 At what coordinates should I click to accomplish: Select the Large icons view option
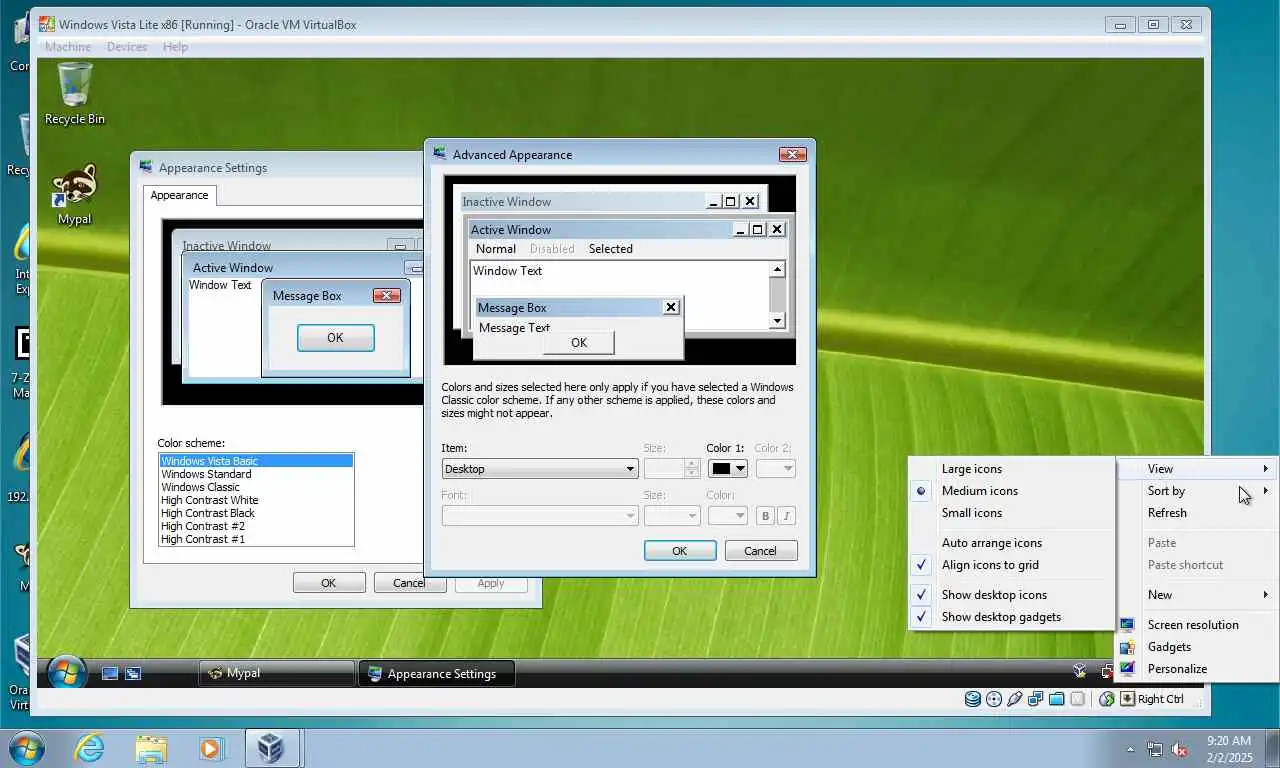pos(1012,469)
